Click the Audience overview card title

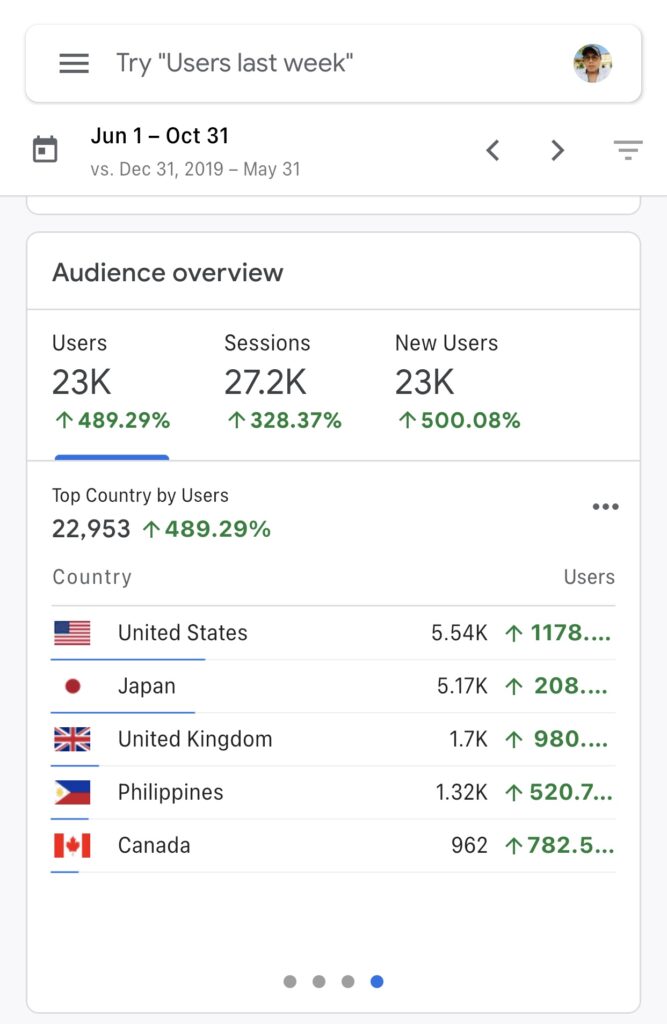point(168,272)
